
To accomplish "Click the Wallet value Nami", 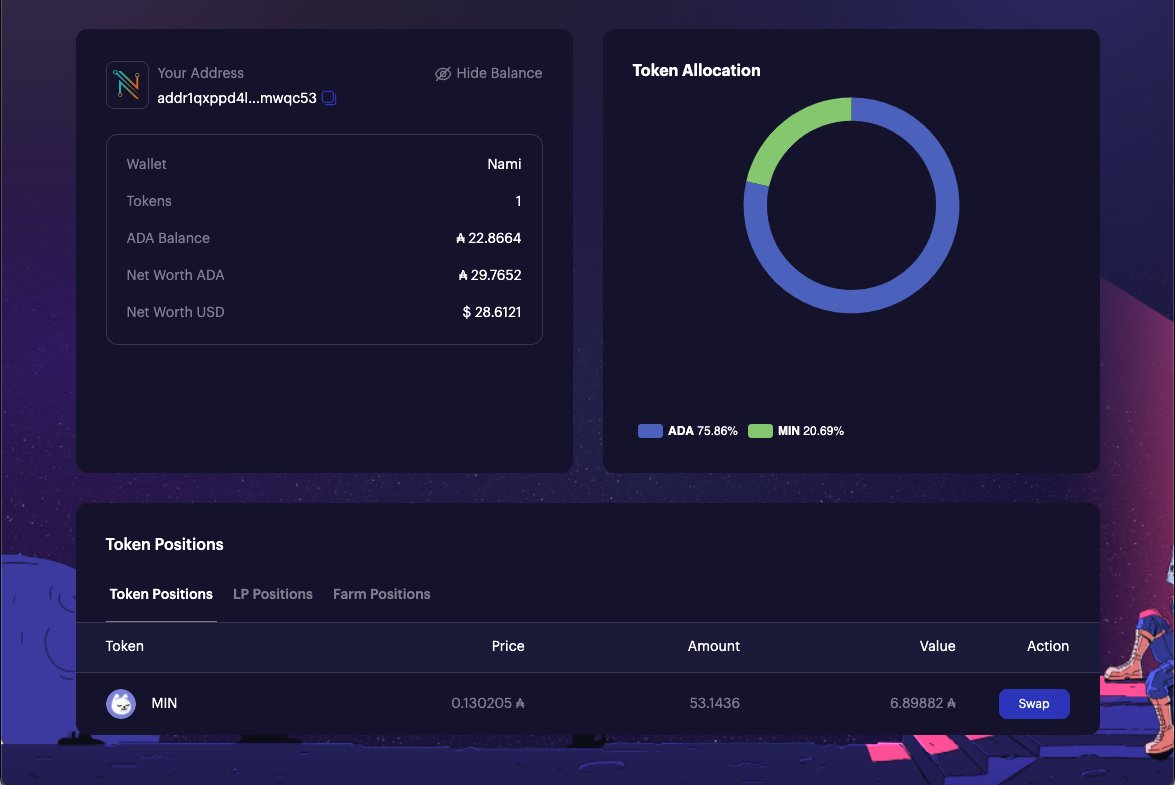I will pyautogui.click(x=504, y=164).
